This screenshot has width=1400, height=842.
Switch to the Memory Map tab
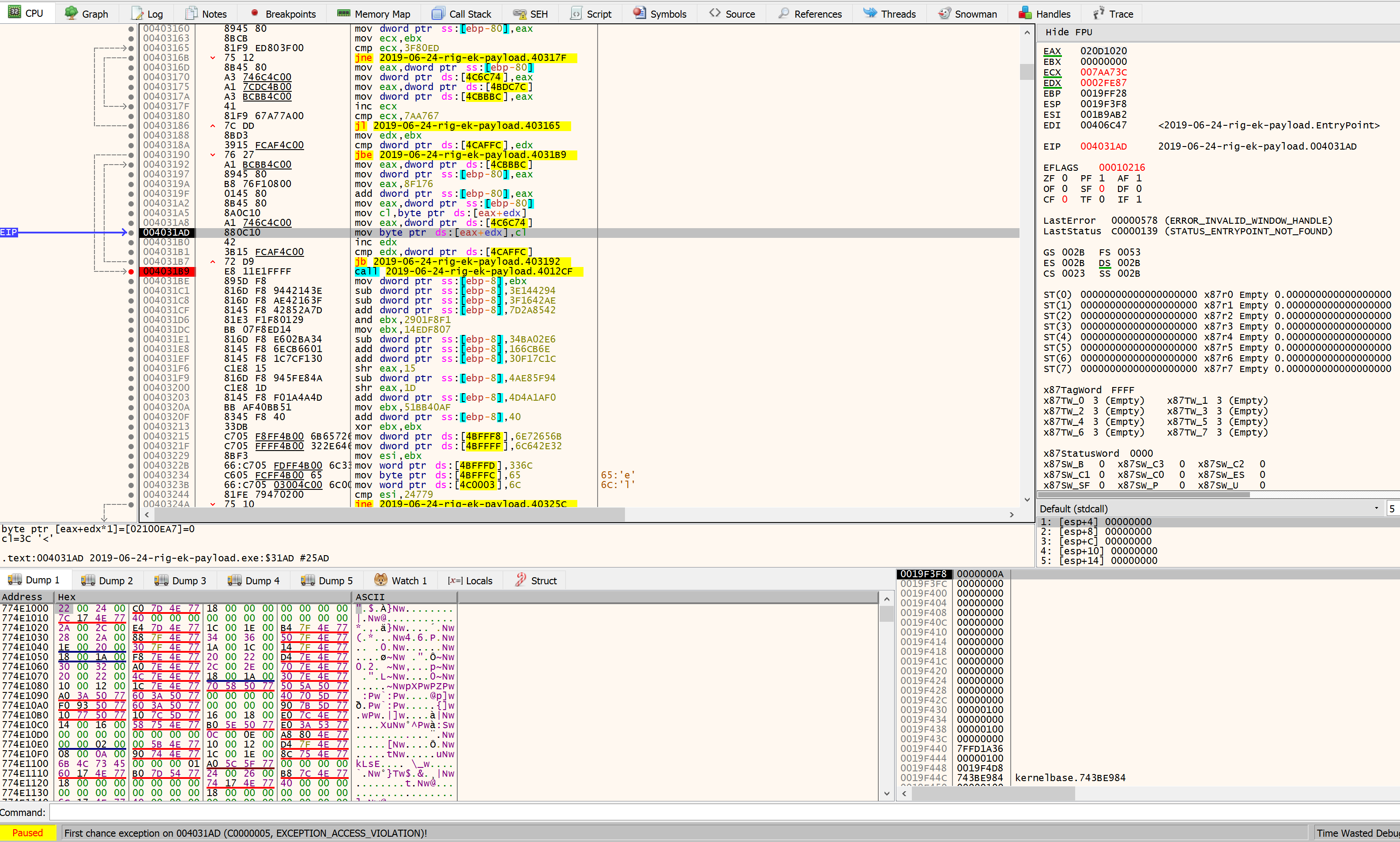point(373,13)
